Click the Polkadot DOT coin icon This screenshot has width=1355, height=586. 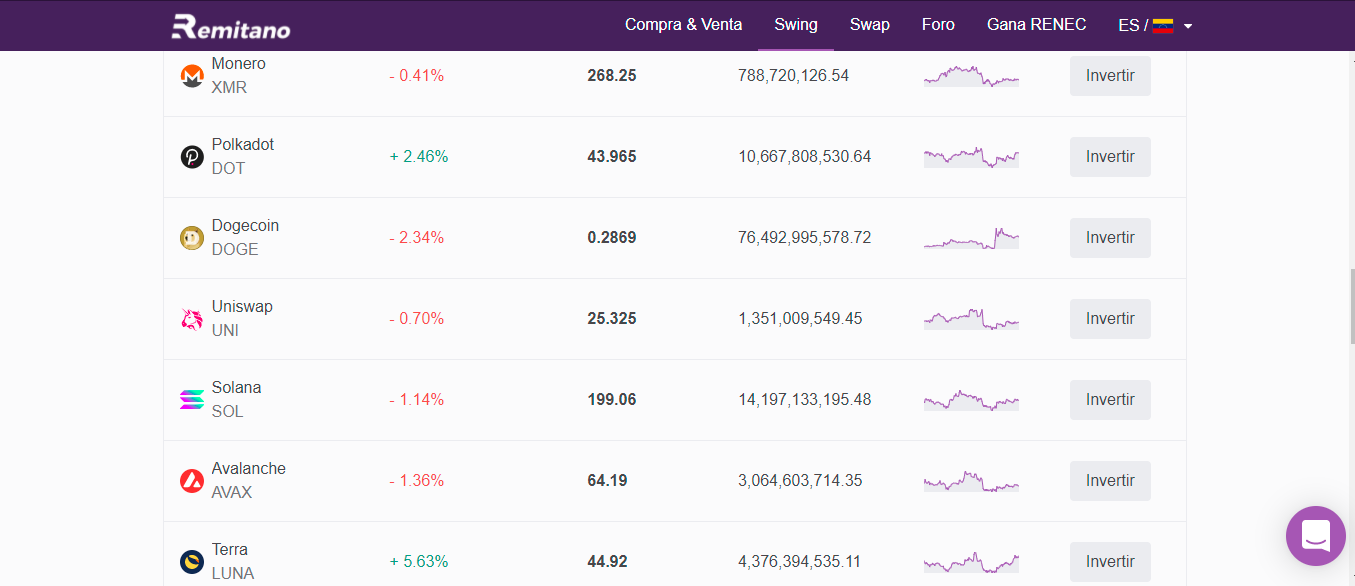coord(191,157)
